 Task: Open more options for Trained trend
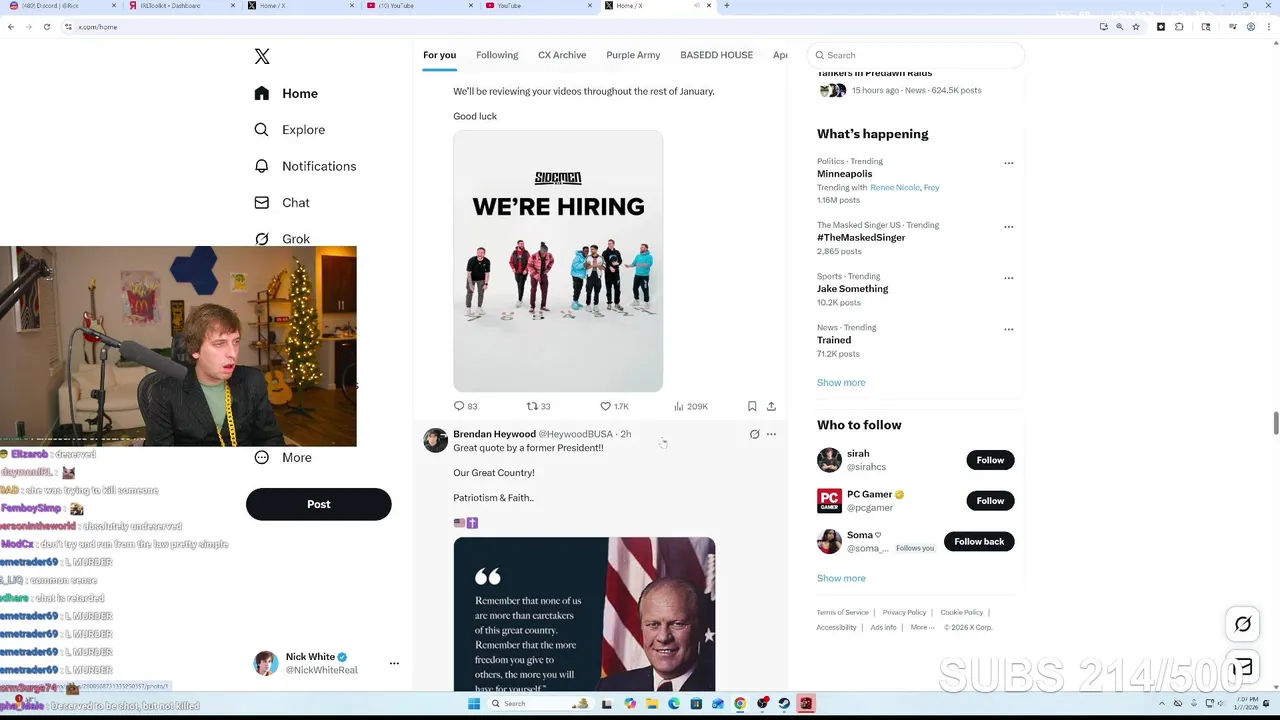pyautogui.click(x=1008, y=329)
